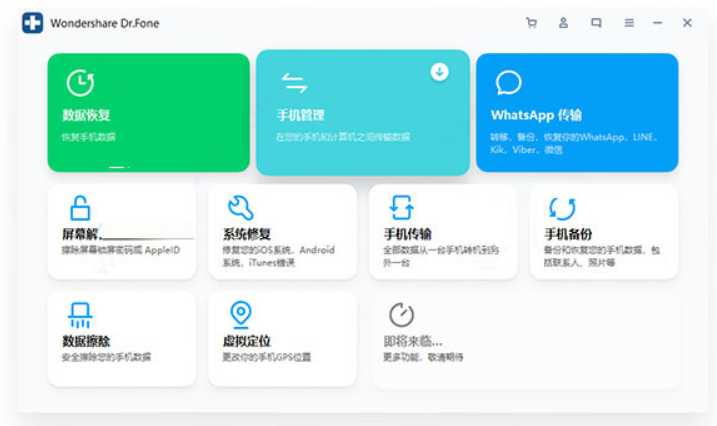This screenshot has width=717, height=426.
Task: Click the feedback message icon
Action: coord(596,22)
